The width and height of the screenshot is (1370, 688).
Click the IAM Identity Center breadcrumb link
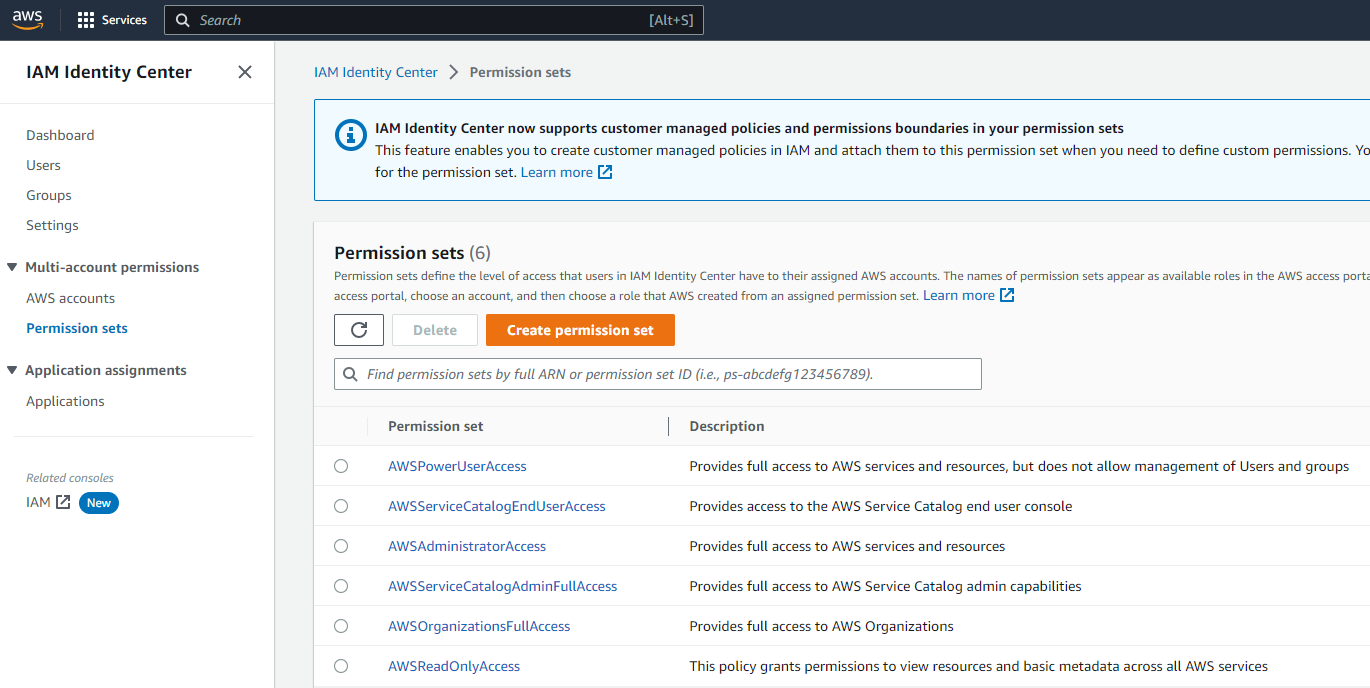[x=376, y=72]
